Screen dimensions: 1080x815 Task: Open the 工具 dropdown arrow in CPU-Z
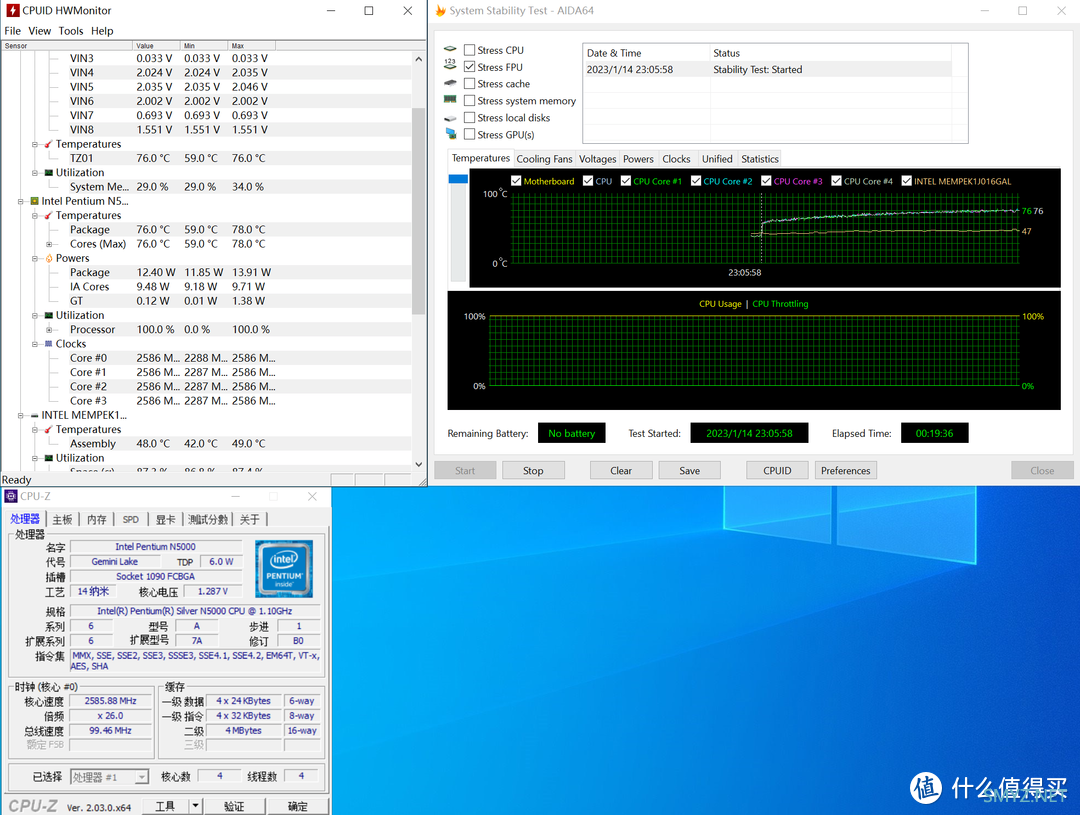click(x=195, y=806)
